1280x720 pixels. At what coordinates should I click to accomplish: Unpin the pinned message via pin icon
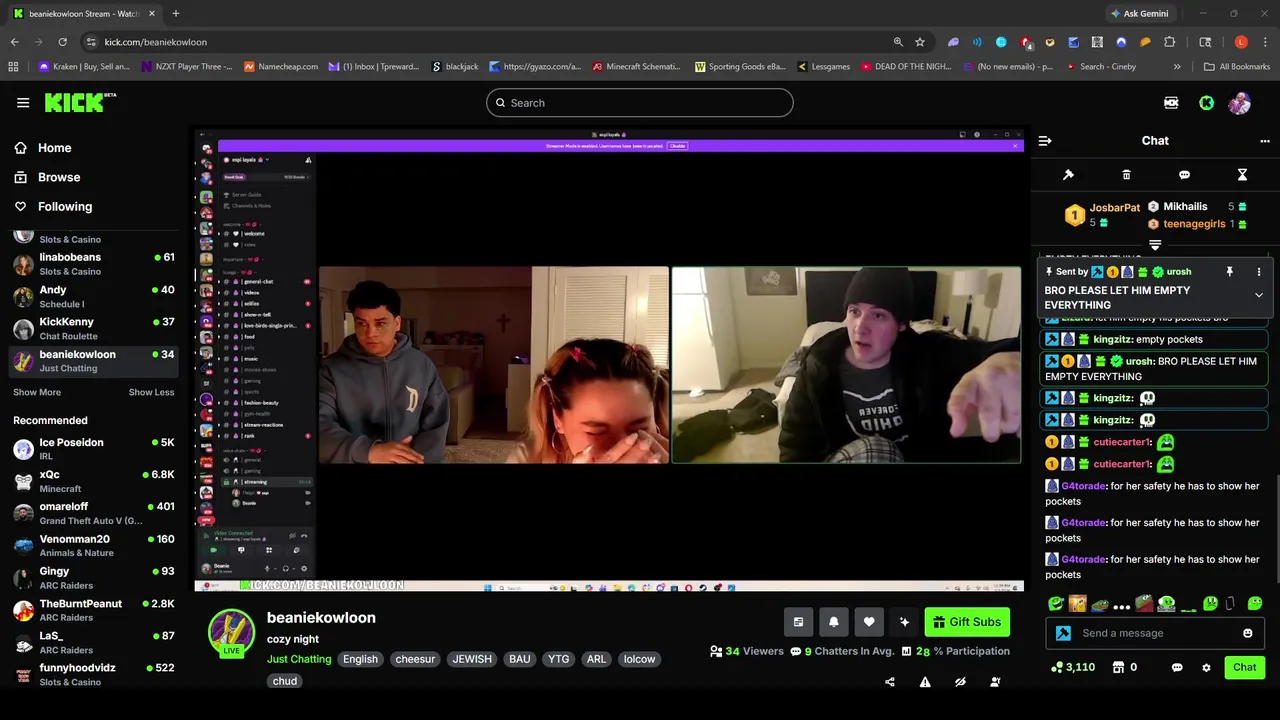(x=1230, y=272)
